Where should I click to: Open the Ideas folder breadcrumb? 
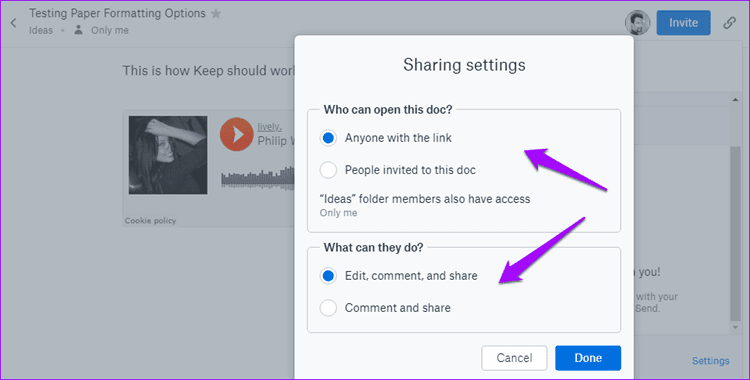[41, 30]
